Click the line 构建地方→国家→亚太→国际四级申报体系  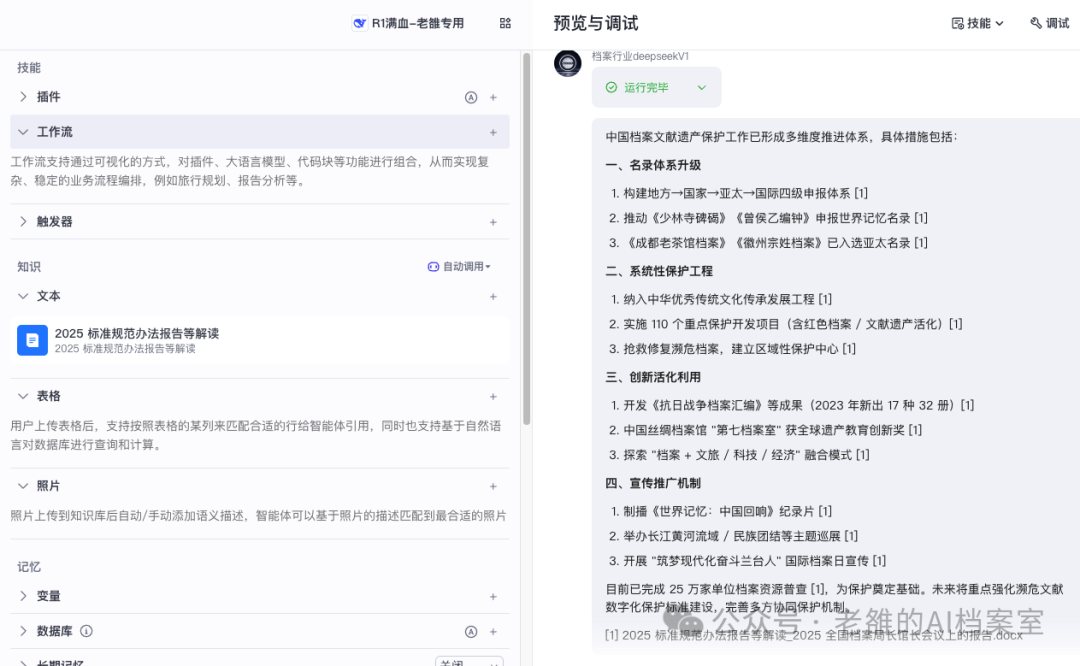pyautogui.click(x=745, y=194)
